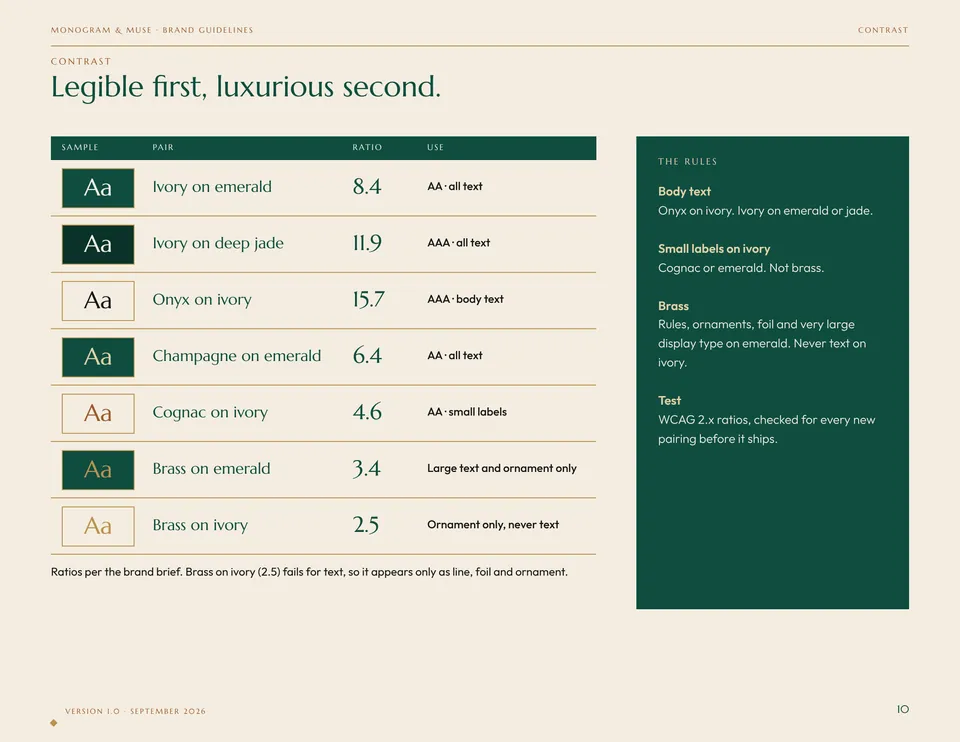
Task: Click the PAIR column header
Action: coord(163,148)
